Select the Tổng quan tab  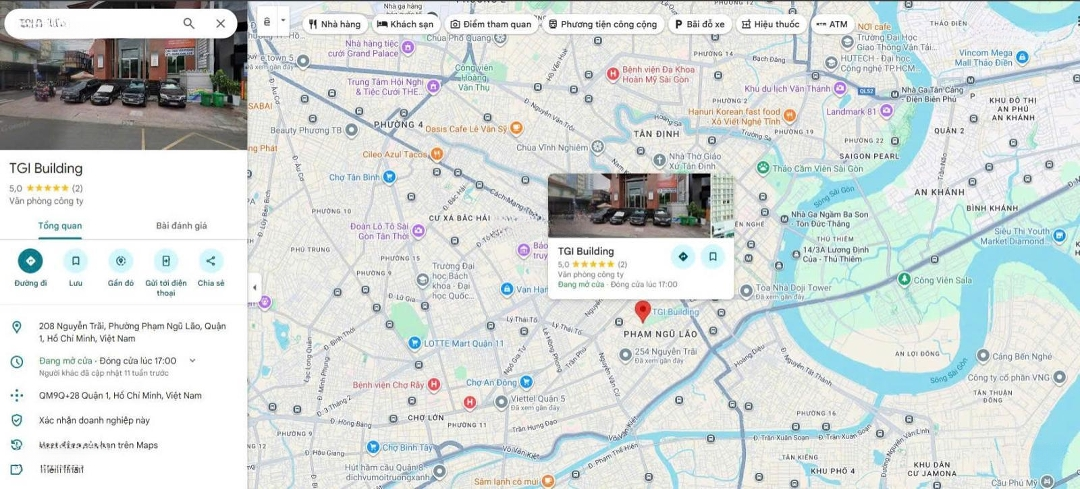point(60,226)
